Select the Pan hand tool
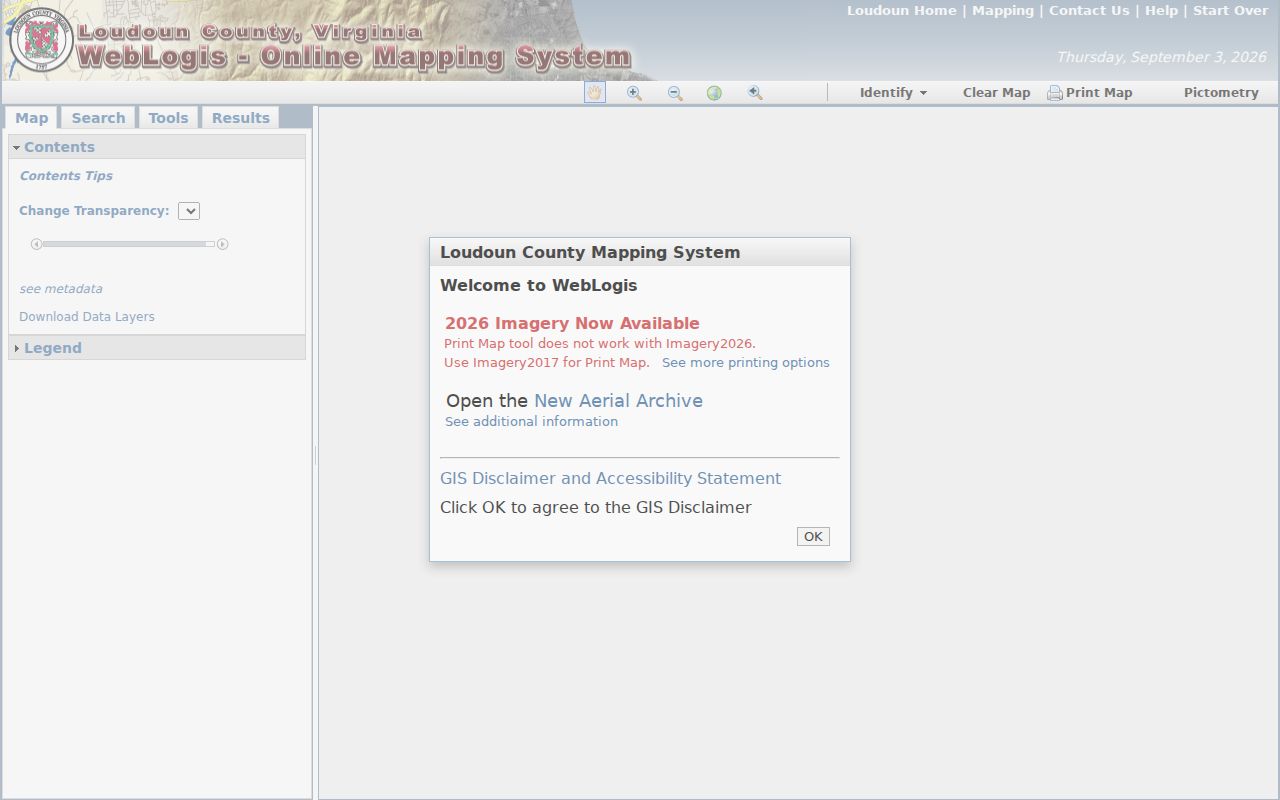 pyautogui.click(x=595, y=92)
